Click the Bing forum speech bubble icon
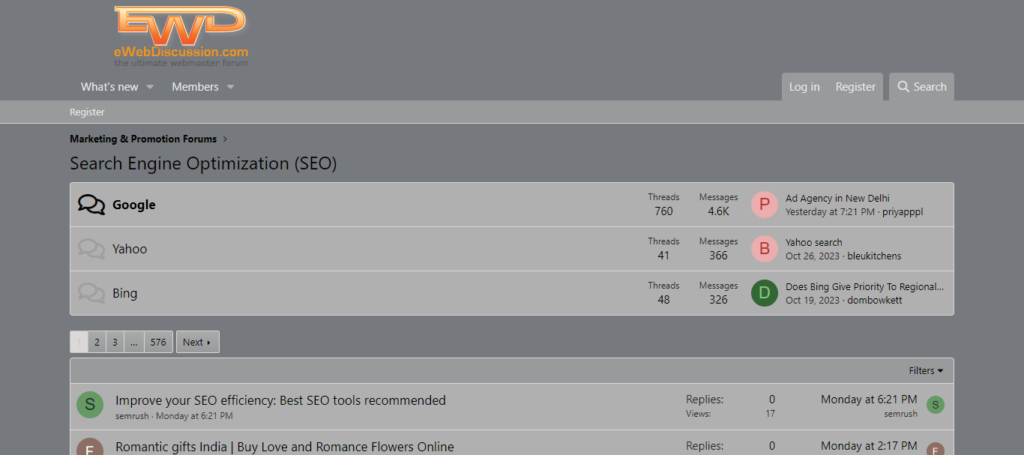This screenshot has width=1024, height=455. (91, 293)
